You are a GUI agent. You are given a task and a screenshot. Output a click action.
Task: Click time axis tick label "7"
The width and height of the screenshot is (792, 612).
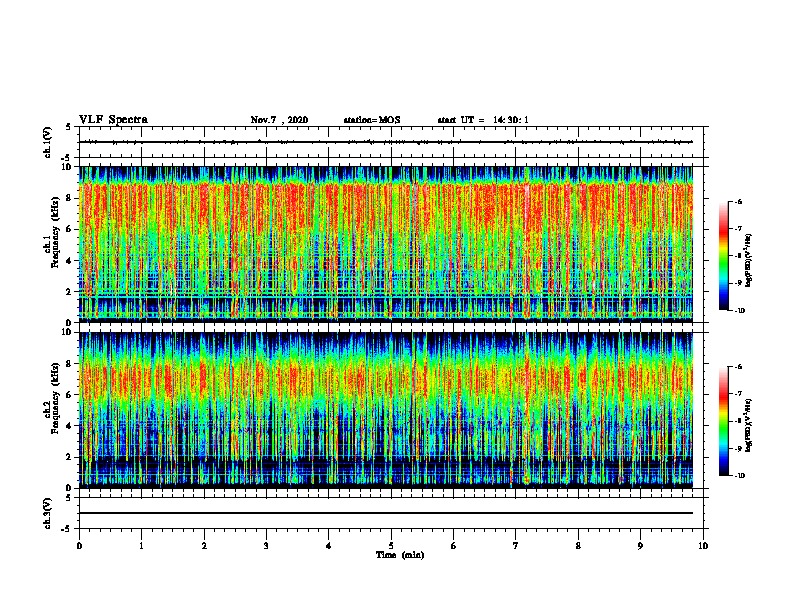(x=516, y=545)
